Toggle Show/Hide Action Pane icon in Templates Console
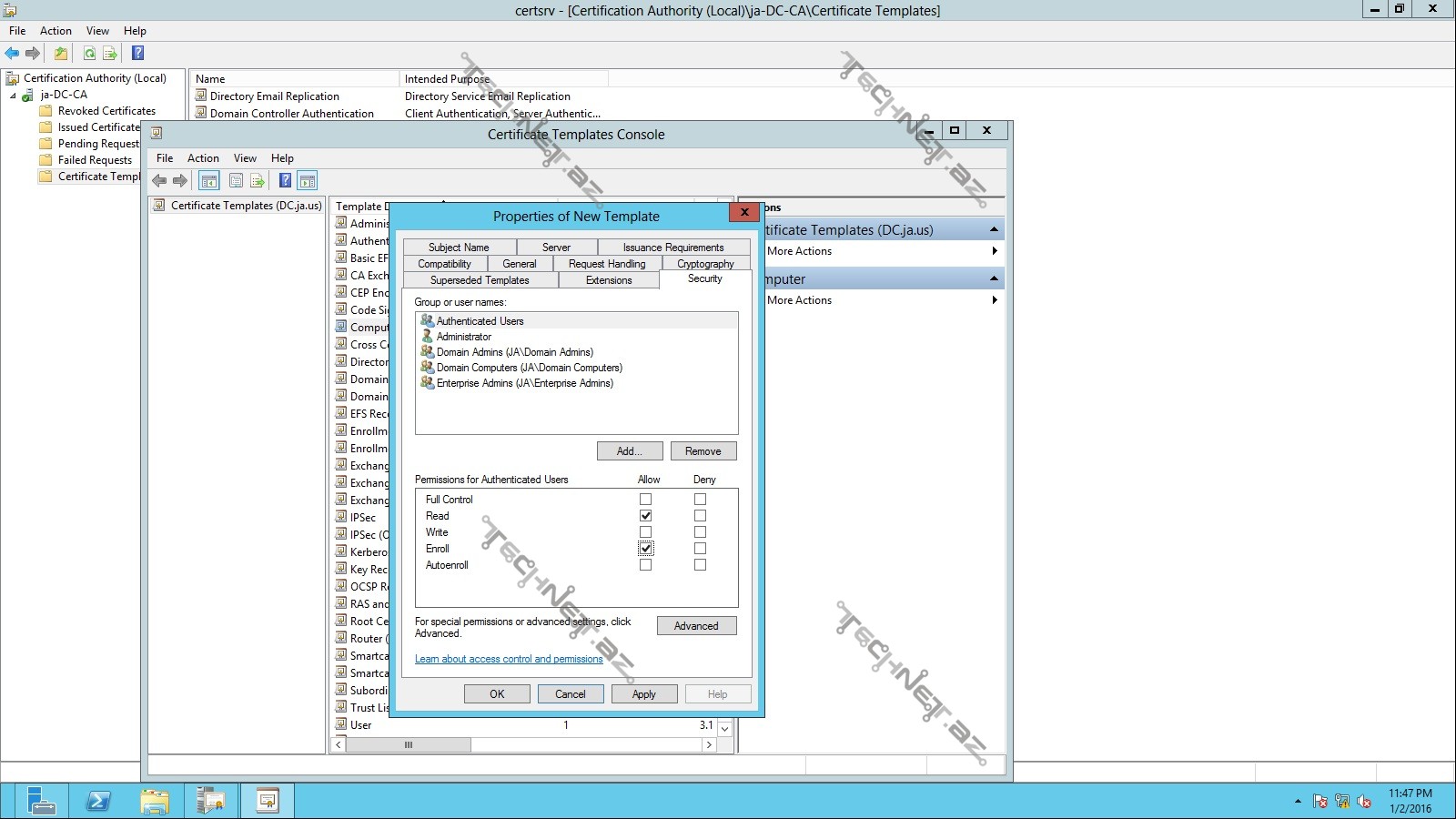Viewport: 1456px width, 819px height. pos(308,180)
